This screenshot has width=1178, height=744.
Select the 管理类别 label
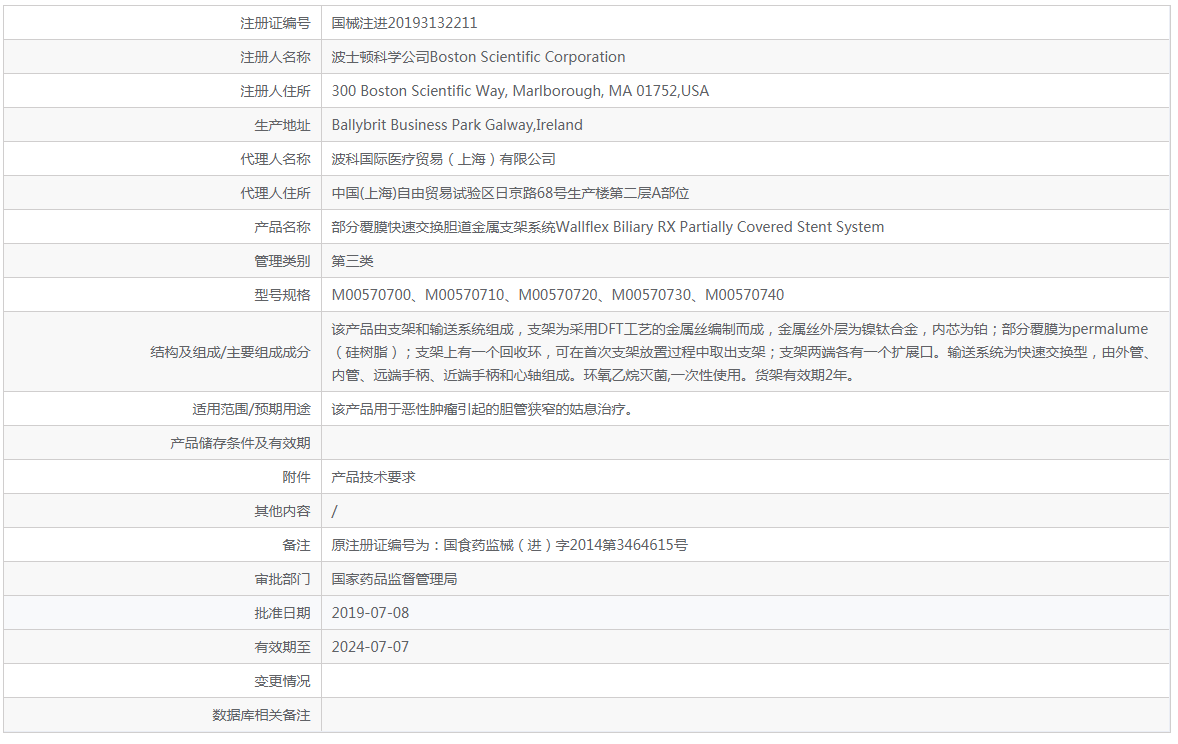(282, 261)
